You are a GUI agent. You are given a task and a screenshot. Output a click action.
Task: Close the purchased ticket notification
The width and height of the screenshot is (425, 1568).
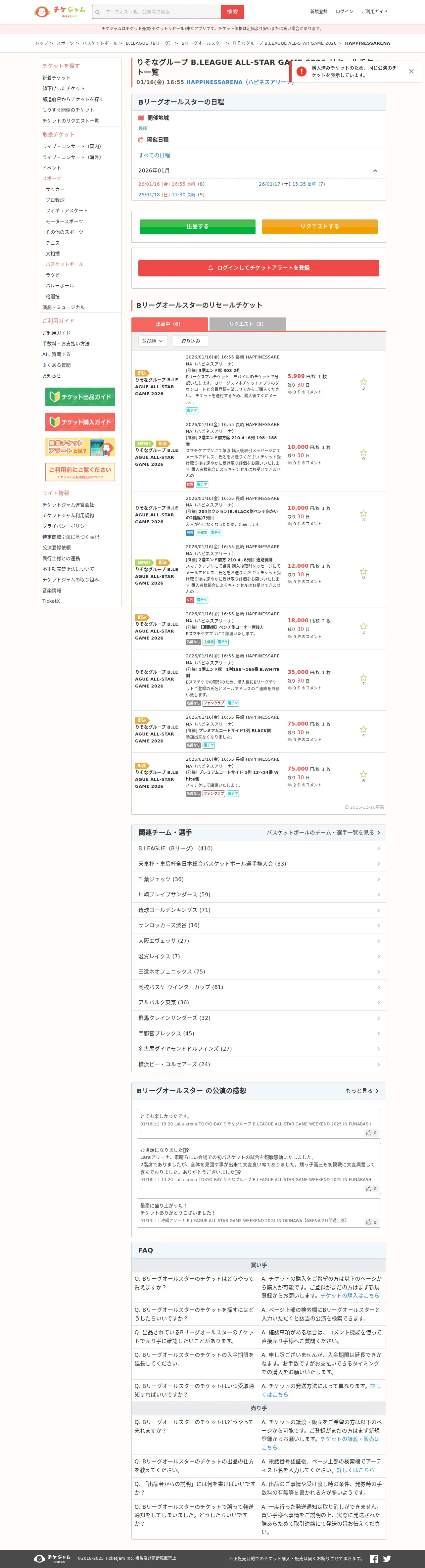(411, 71)
